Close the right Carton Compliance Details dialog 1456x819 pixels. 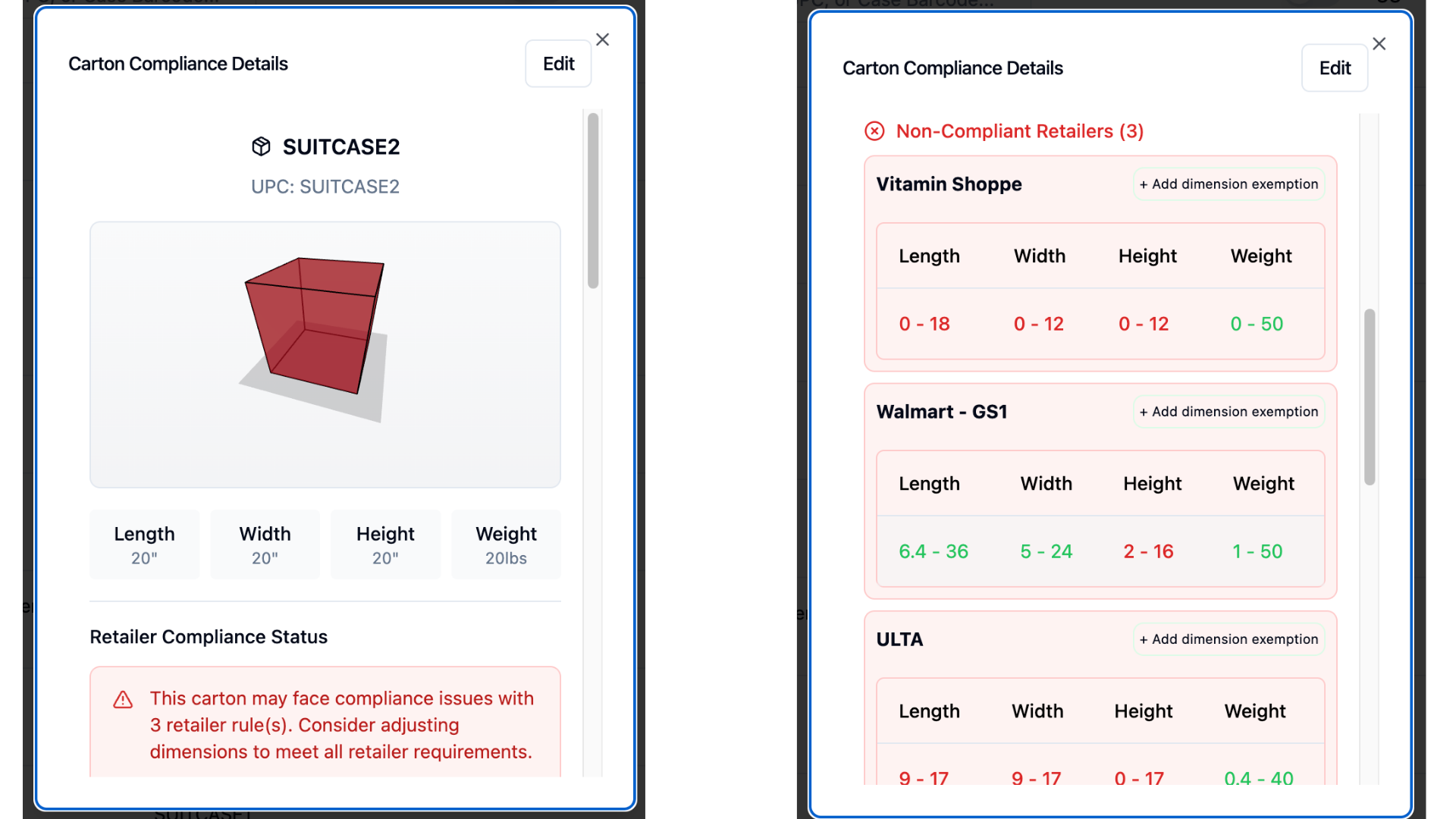(1379, 44)
